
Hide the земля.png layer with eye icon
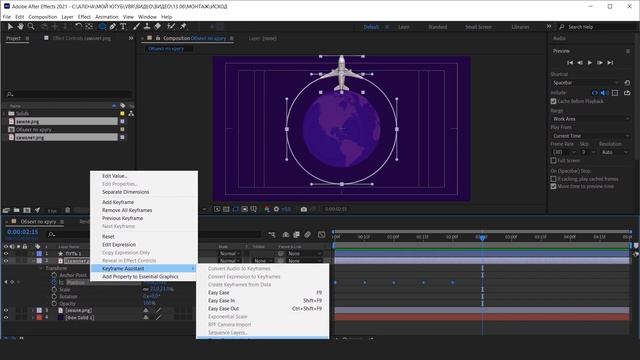[x=6, y=310]
